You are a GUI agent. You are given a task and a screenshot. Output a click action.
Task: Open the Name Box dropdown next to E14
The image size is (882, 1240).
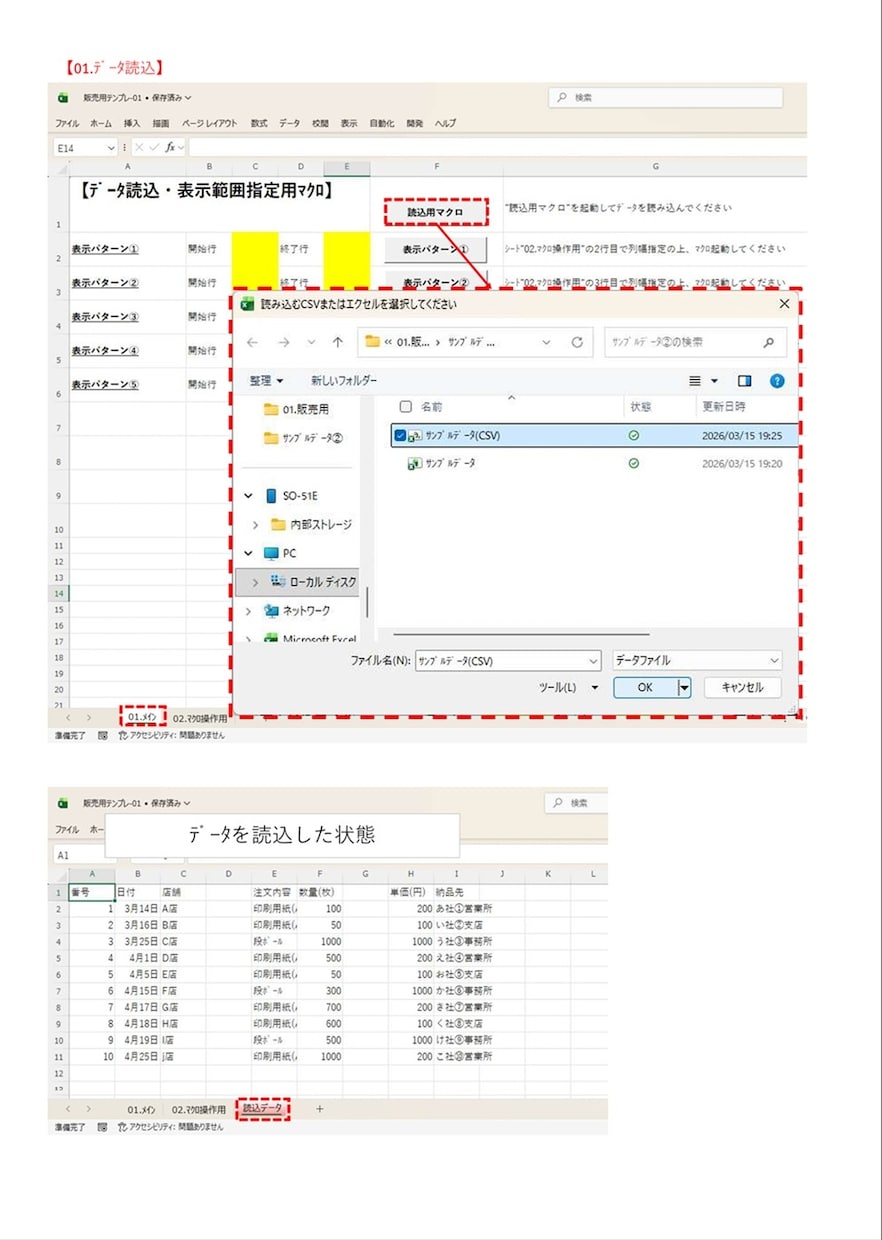(x=110, y=147)
